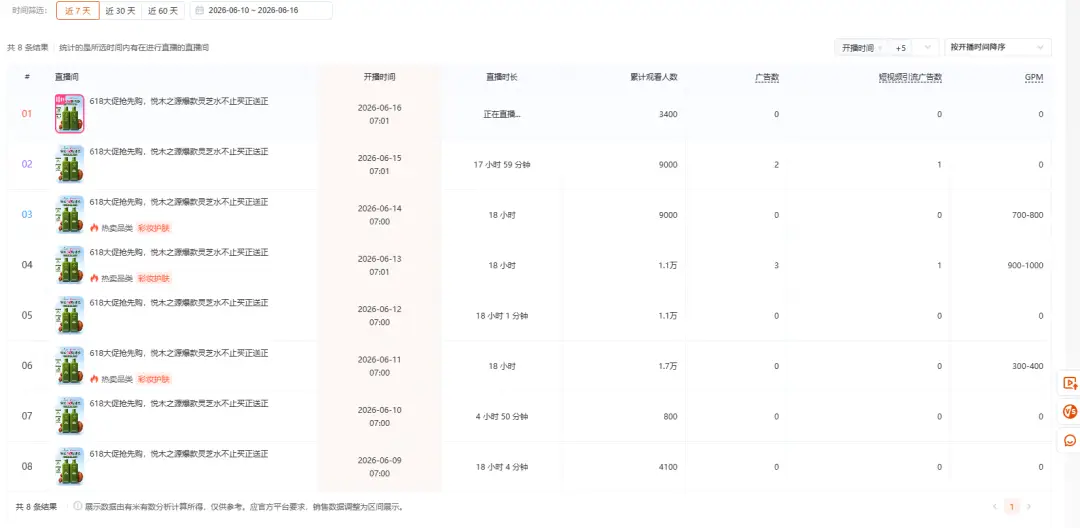Select the 近 30 天 time filter
This screenshot has width=1080, height=528.
point(121,10)
